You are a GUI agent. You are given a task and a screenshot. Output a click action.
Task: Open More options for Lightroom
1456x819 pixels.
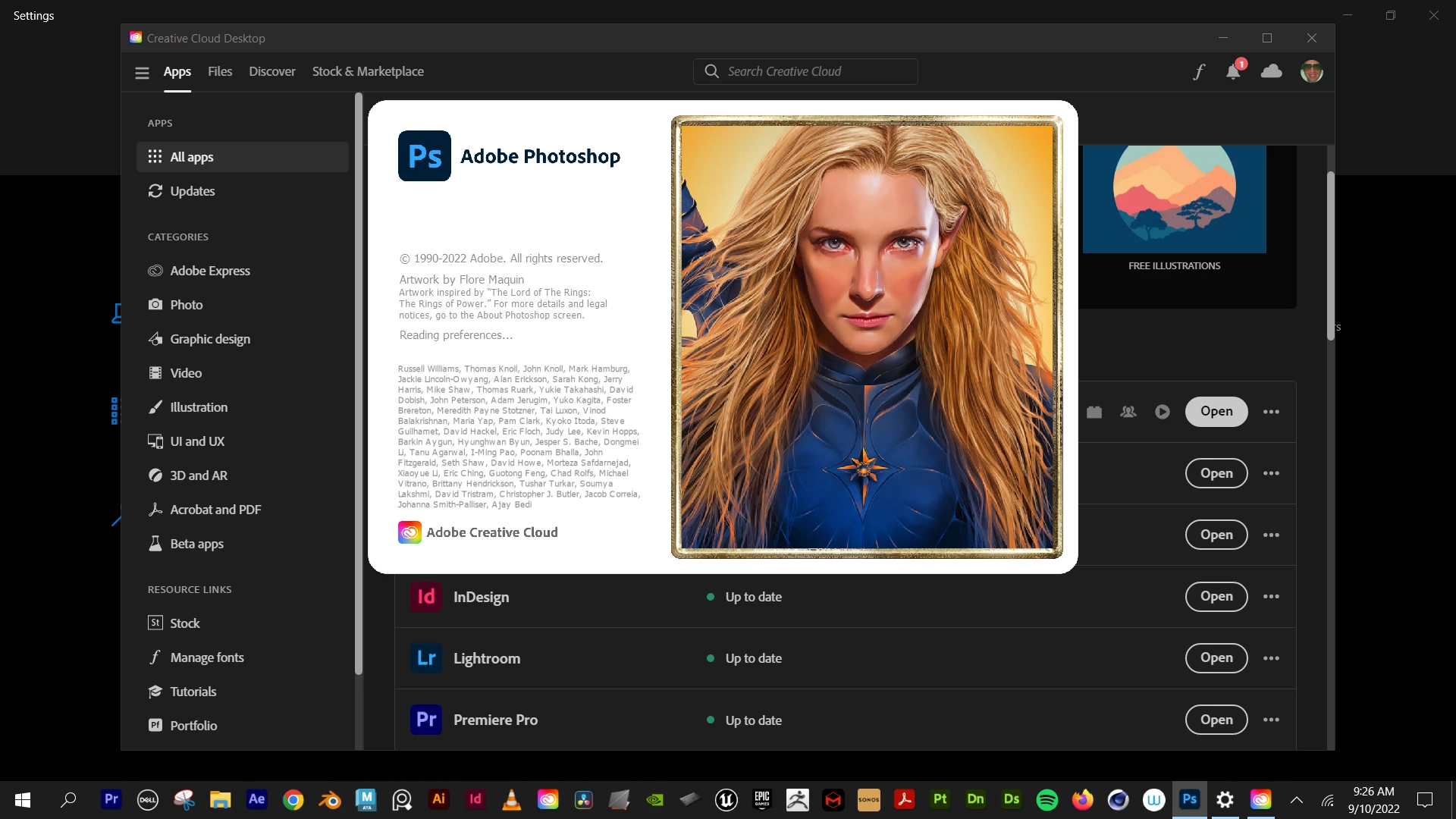(x=1272, y=658)
